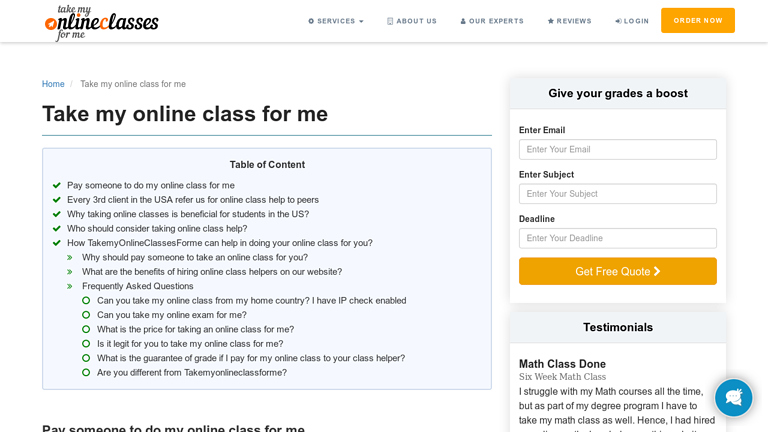Click the person icon beside Our Experts

463,21
